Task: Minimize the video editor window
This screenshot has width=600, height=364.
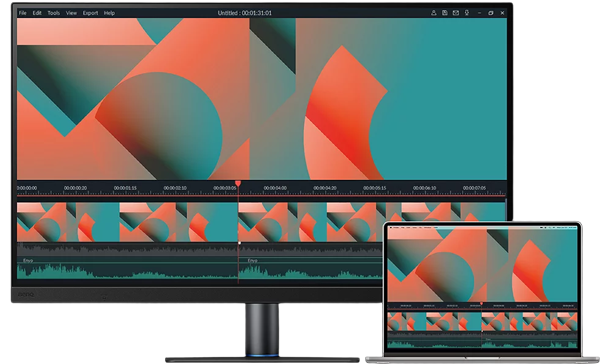Action: point(479,13)
